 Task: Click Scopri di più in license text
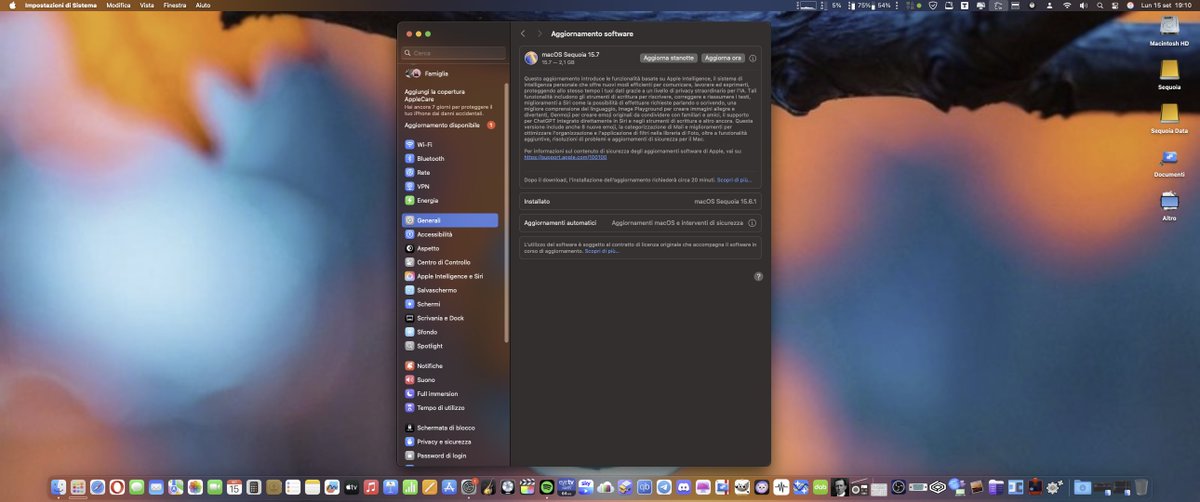[x=602, y=251]
